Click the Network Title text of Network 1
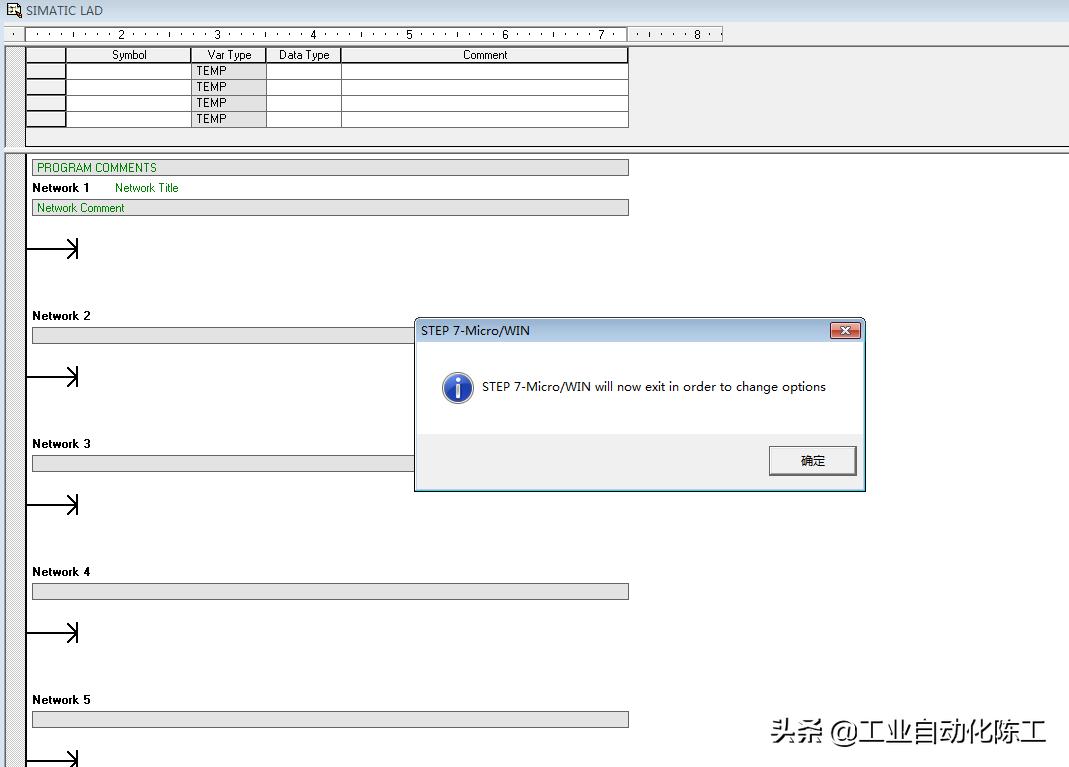 (x=147, y=188)
